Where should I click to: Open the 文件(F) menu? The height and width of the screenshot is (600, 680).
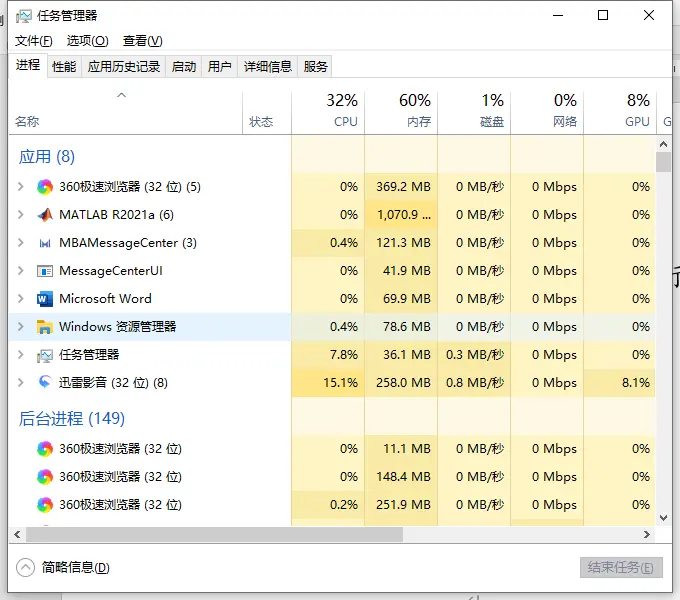[33, 41]
